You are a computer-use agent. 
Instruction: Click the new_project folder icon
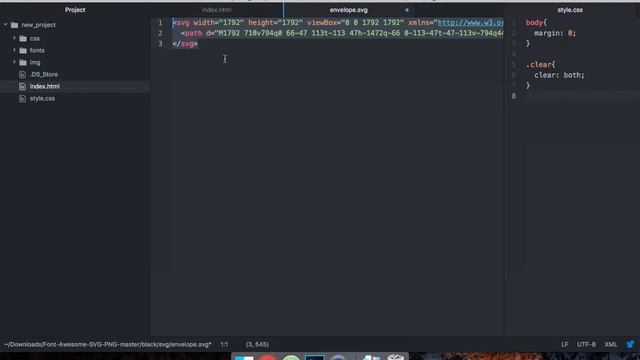pyautogui.click(x=15, y=25)
